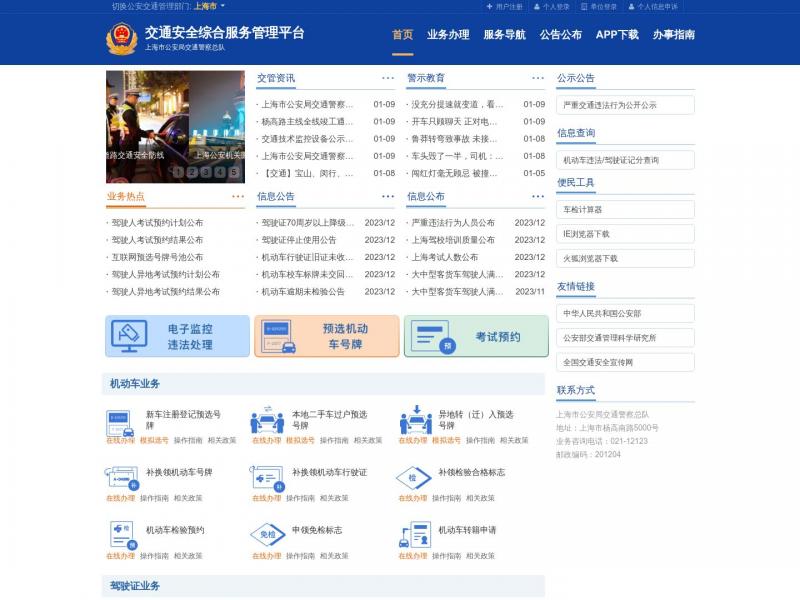Click the traffic police carousel image

176,127
